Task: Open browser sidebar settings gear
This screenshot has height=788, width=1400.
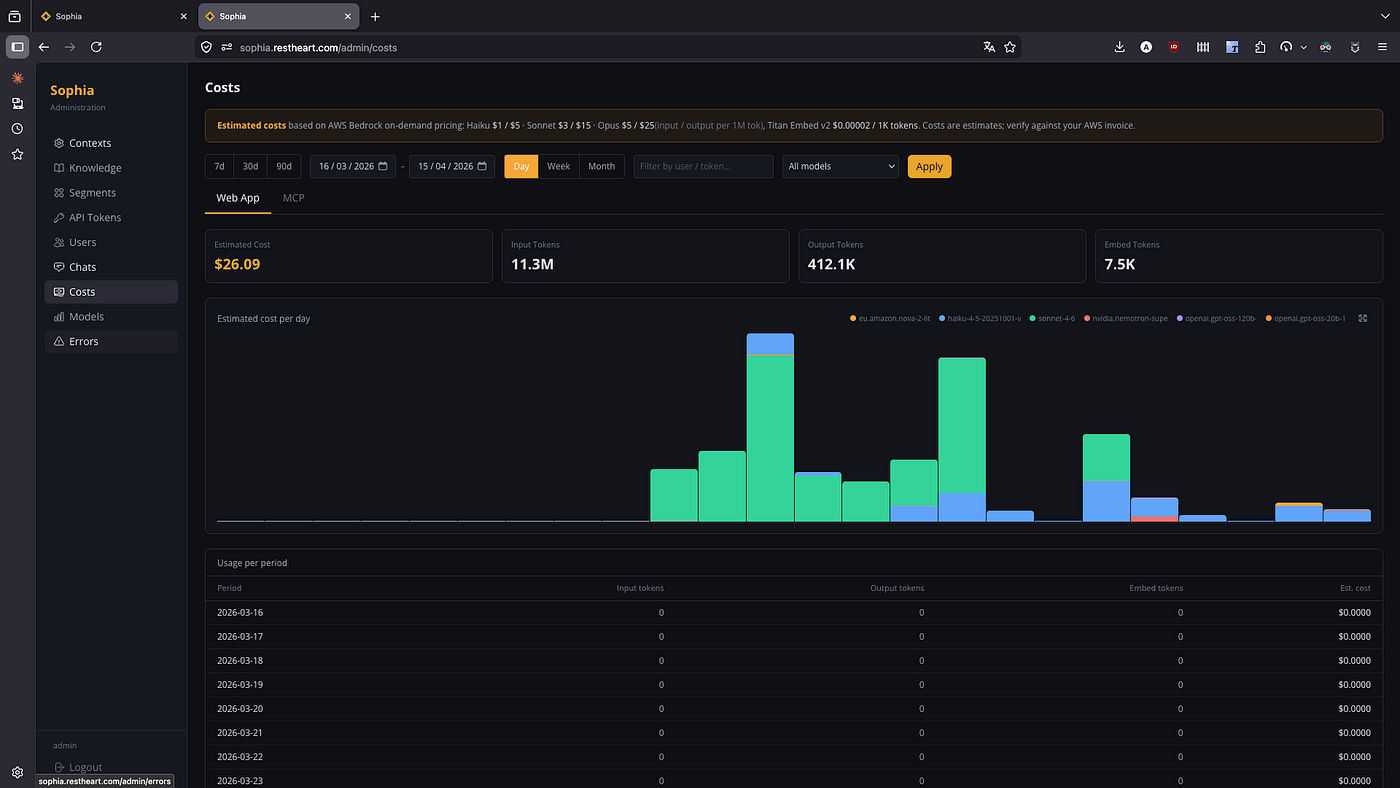Action: 17,772
